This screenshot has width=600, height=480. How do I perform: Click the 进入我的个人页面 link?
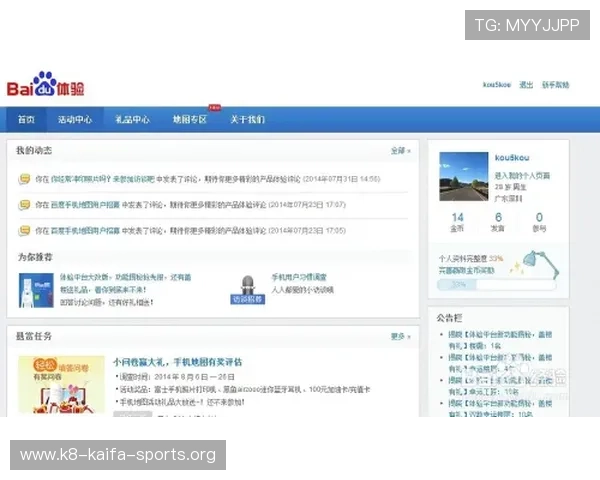point(522,176)
